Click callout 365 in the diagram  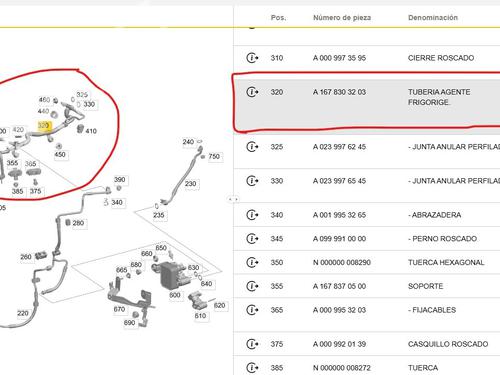click(x=30, y=164)
